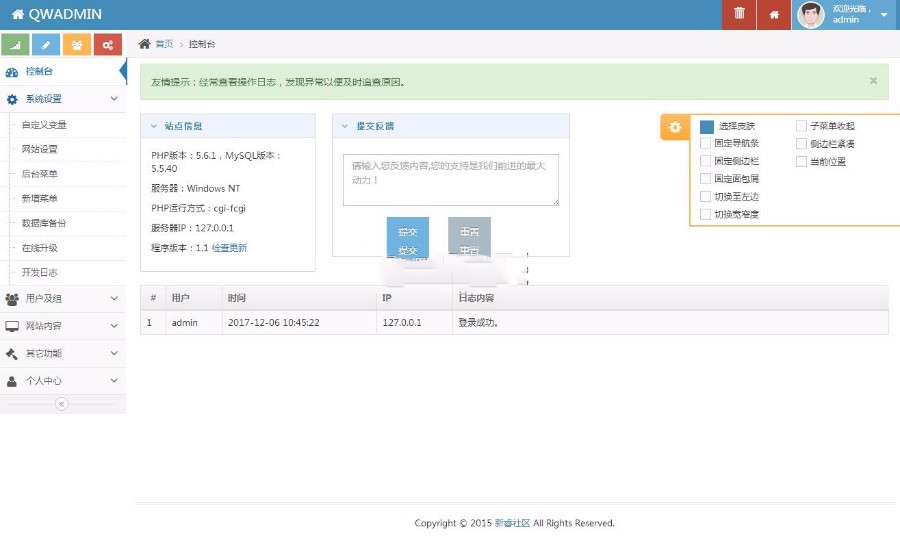Open 在线升级 submenu item
Image resolution: width=900 pixels, height=538 pixels.
click(x=40, y=248)
